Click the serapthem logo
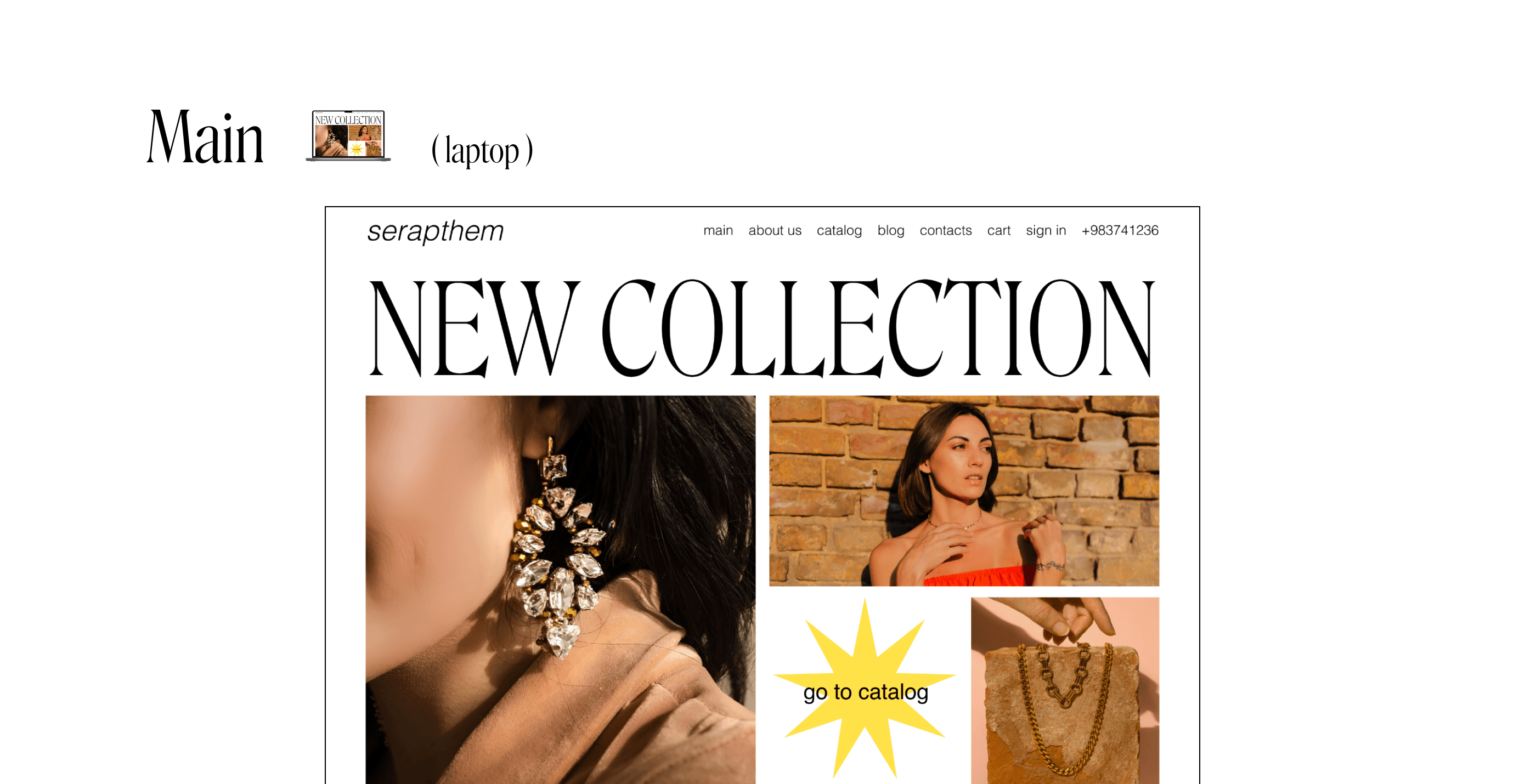 [x=435, y=231]
